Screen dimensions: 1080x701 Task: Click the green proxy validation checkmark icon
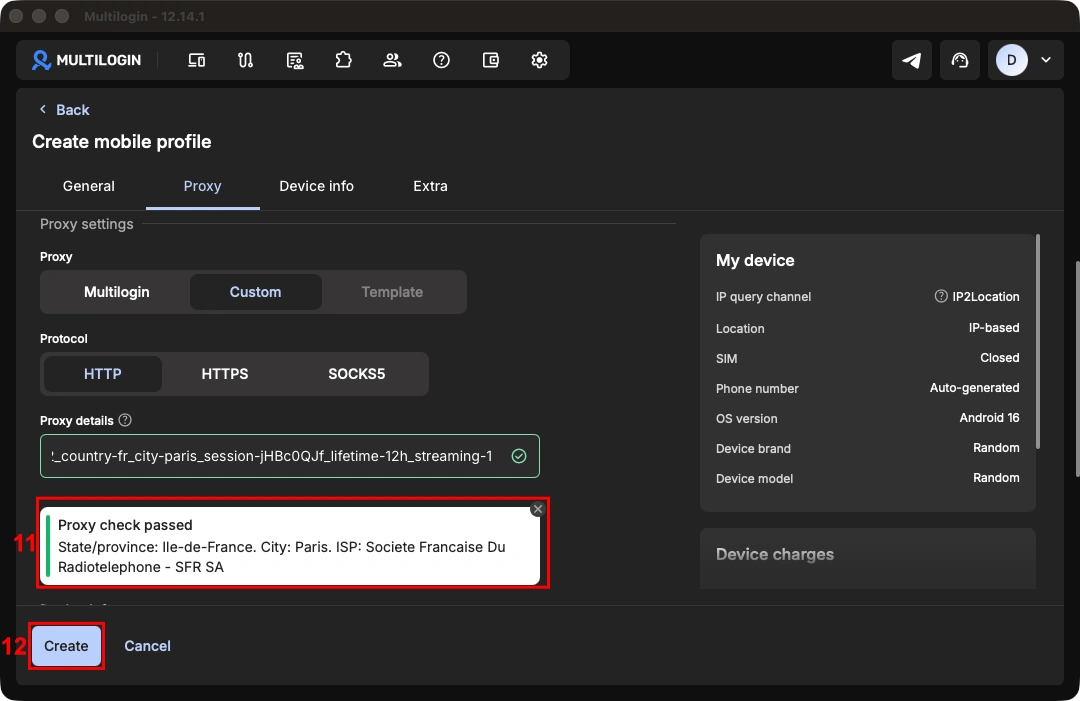pos(519,456)
